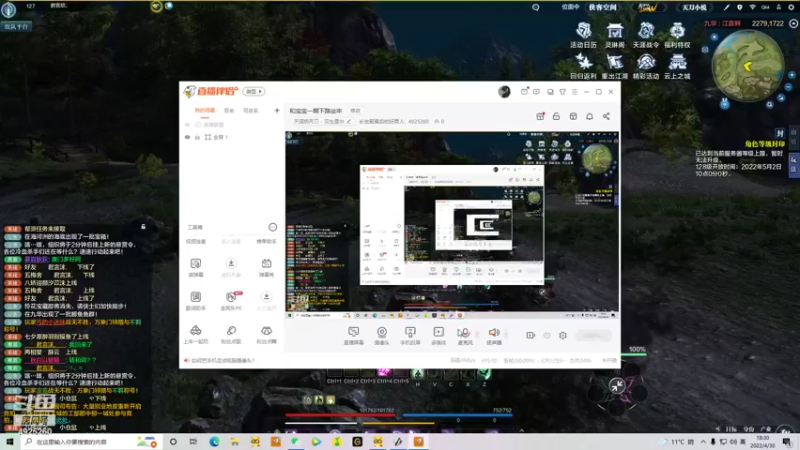The image size is (800, 450).
Task: Click stream preview thumbnail area
Action: click(452, 226)
